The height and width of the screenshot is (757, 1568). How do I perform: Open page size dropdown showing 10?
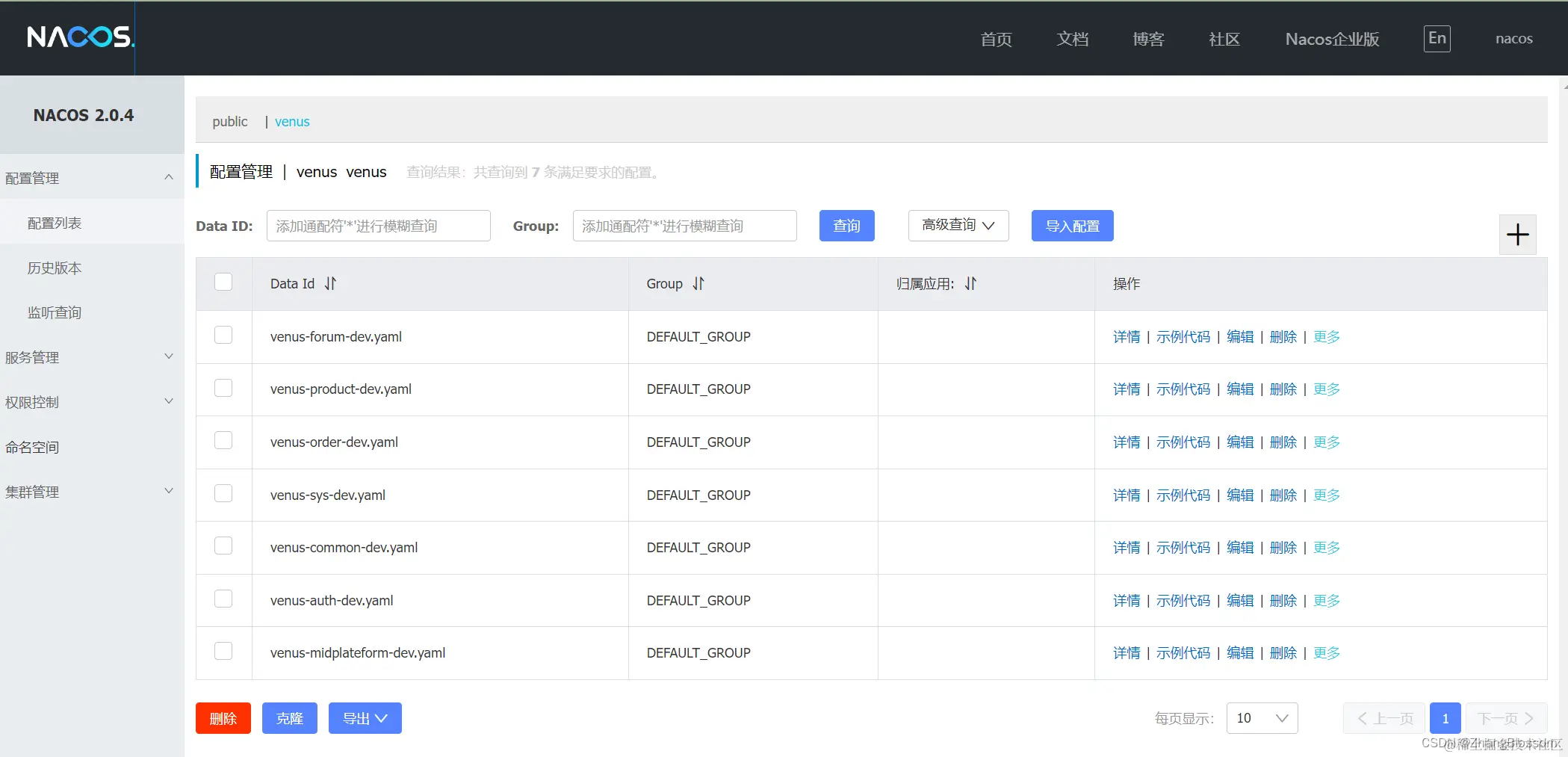[x=1262, y=718]
